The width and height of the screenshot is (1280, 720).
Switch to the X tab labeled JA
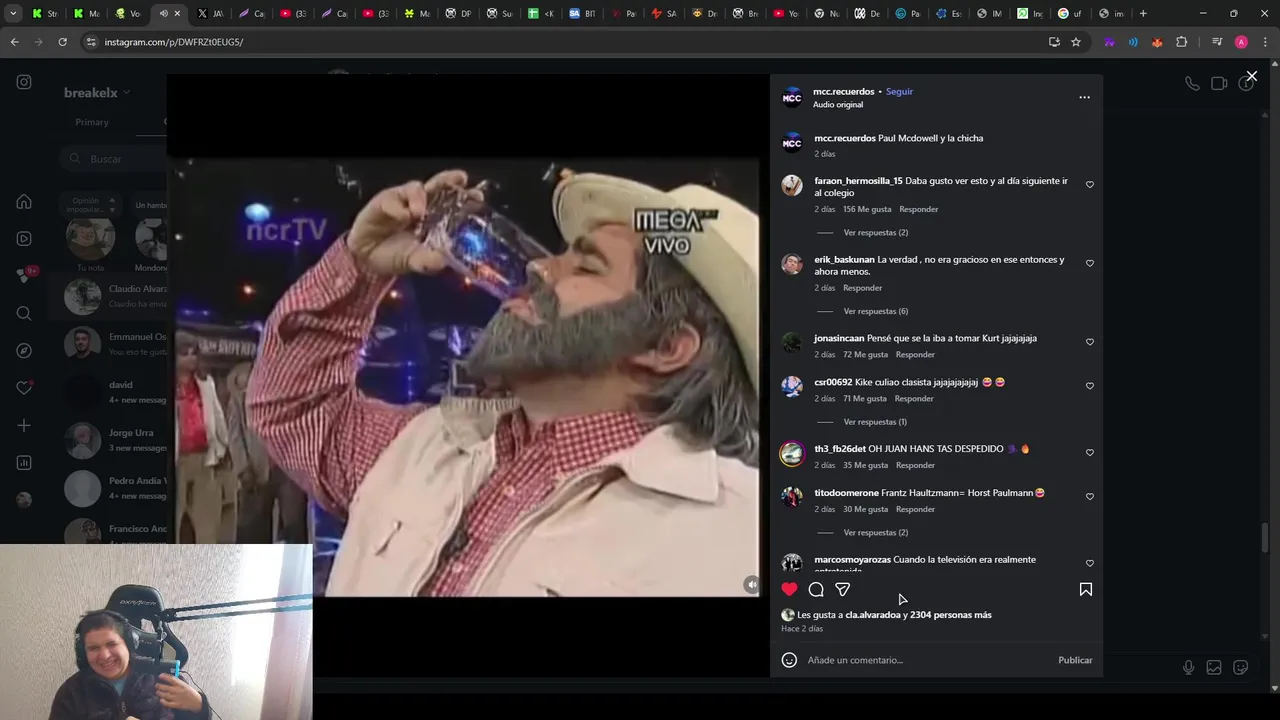coord(210,14)
